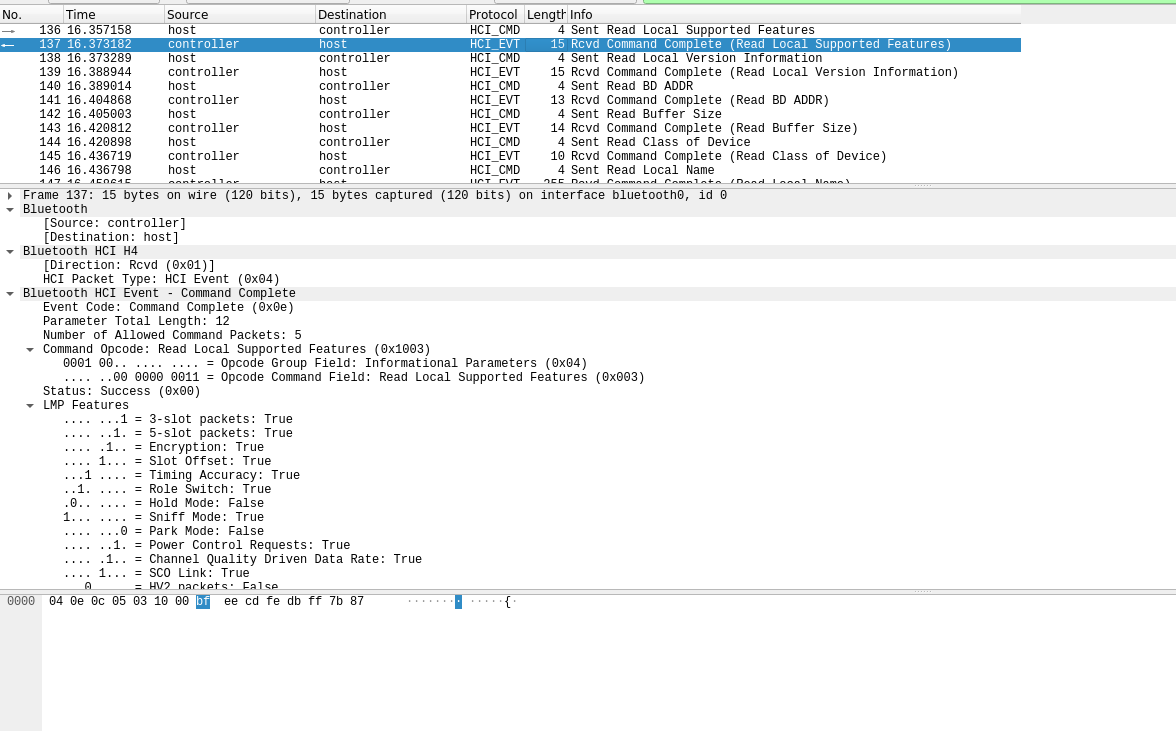Screen dimensions: 1176x731
Task: Select the Status: Success (0x00) field
Action: [x=120, y=391]
